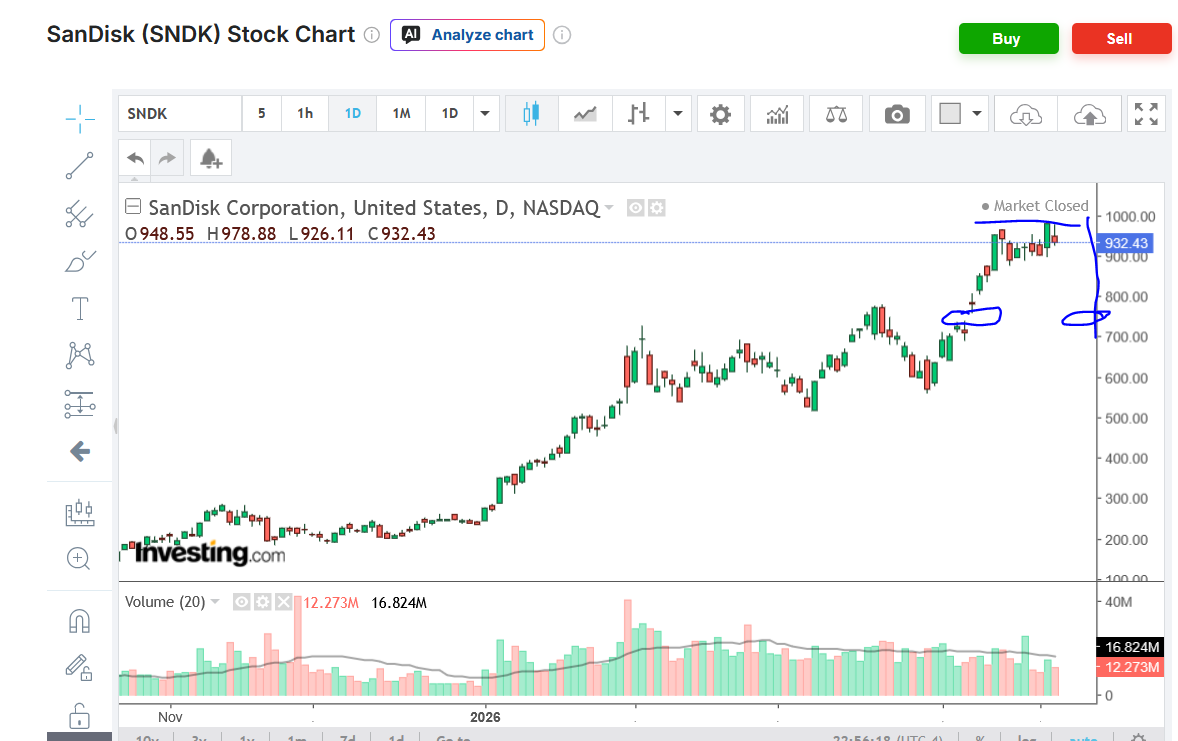Click the back arrow sidebar icon

click(80, 451)
